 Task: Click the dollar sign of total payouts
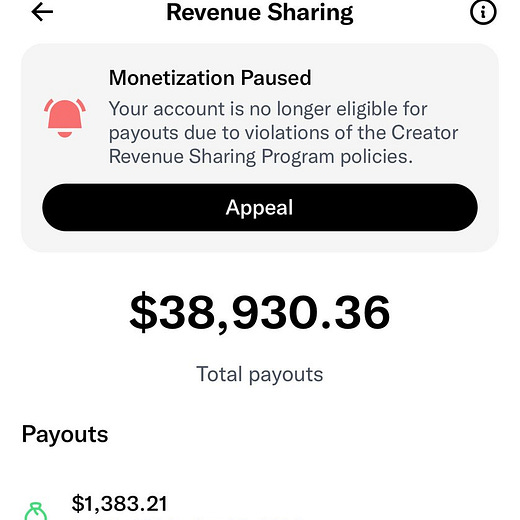pyautogui.click(x=143, y=312)
